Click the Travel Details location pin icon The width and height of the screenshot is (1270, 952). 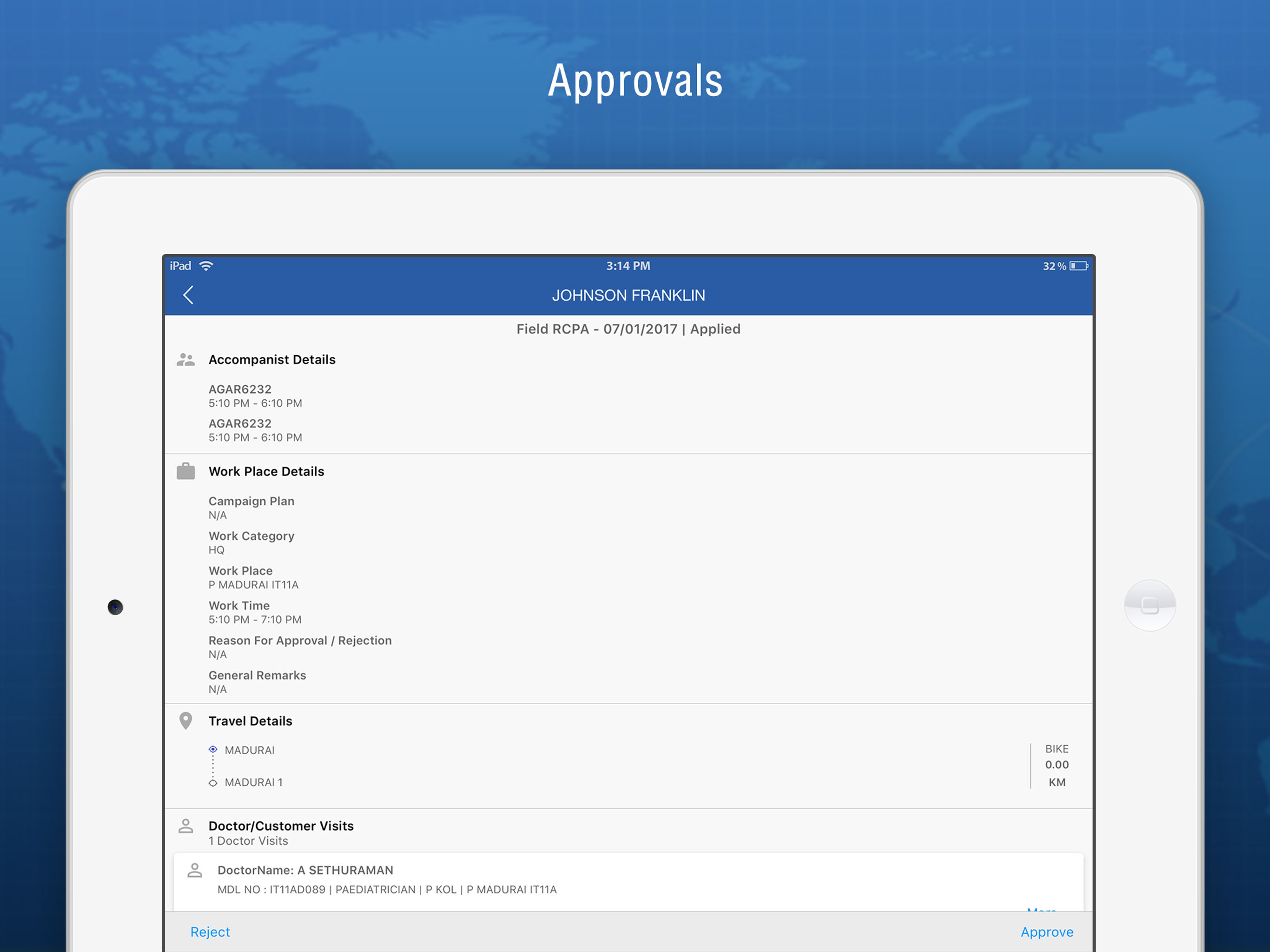pyautogui.click(x=185, y=721)
